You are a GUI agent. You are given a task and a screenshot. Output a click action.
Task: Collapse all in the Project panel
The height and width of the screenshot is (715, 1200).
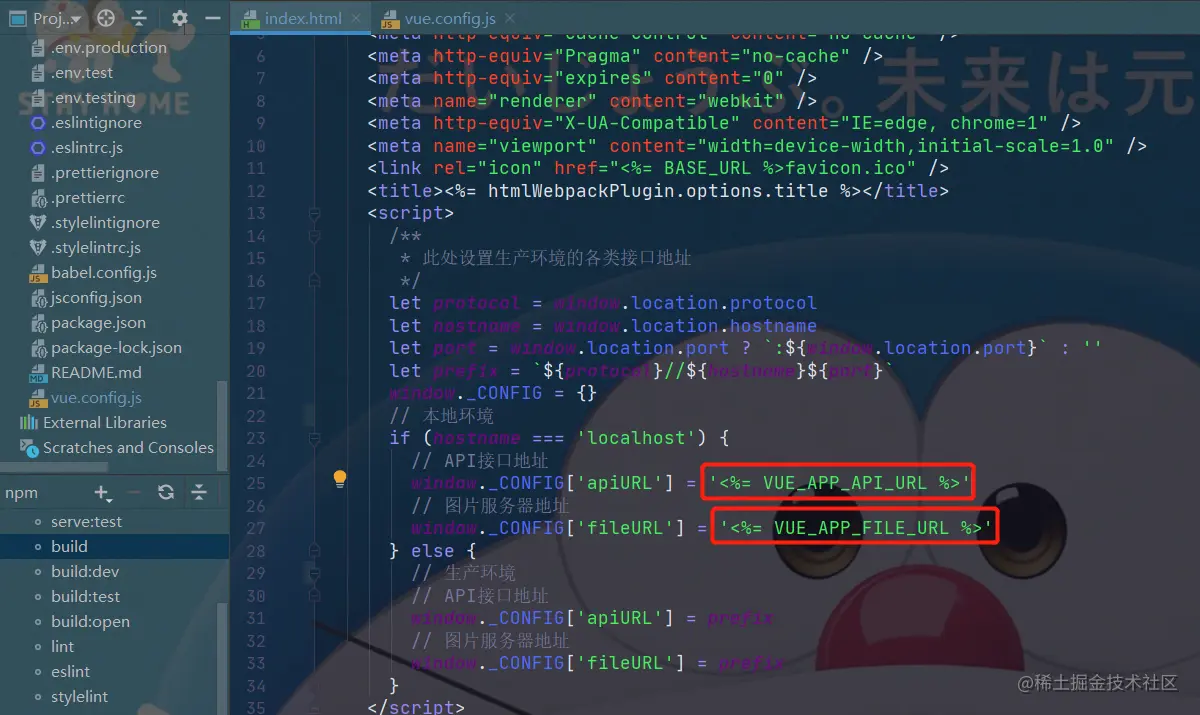pyautogui.click(x=139, y=18)
